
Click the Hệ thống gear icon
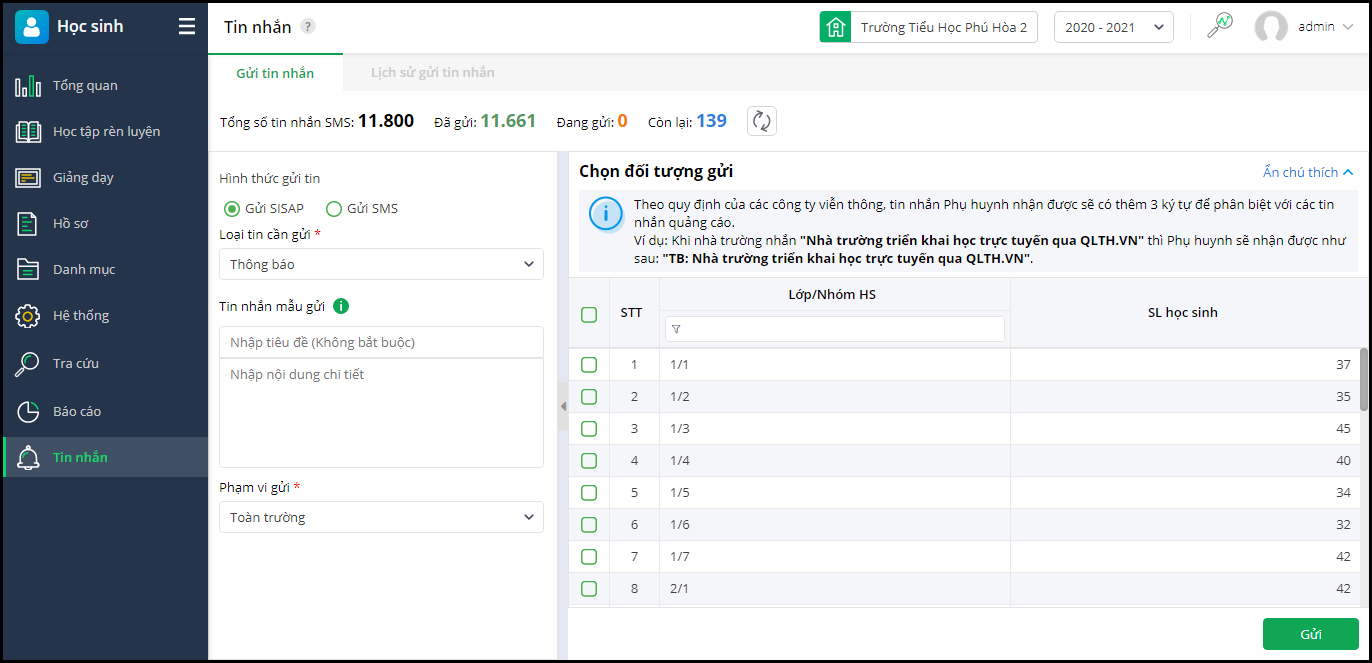[x=28, y=316]
